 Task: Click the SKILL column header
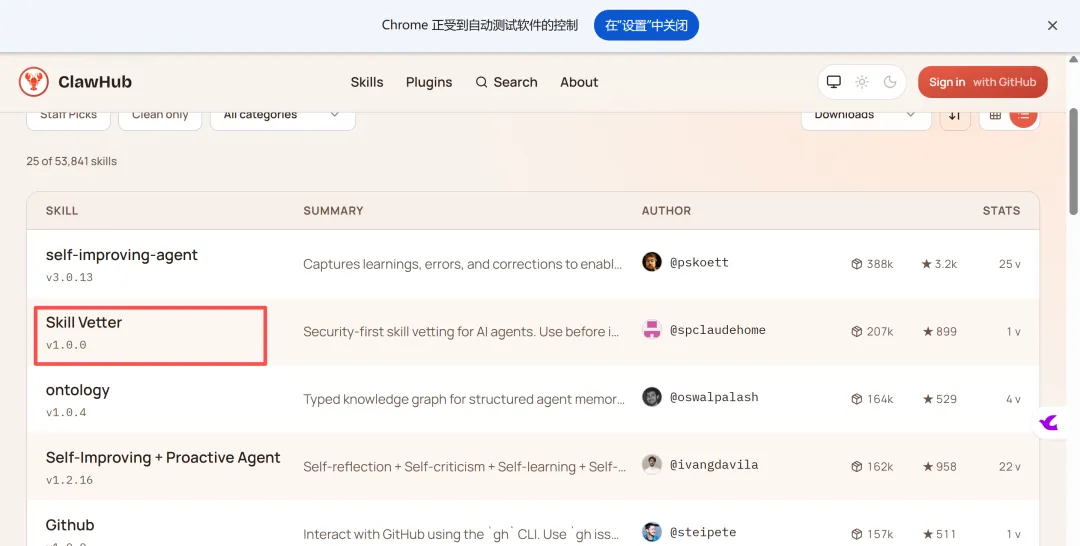tap(61, 211)
